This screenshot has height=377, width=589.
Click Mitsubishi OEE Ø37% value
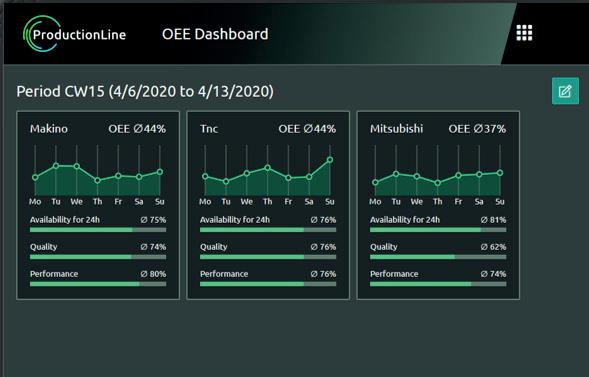click(x=477, y=129)
